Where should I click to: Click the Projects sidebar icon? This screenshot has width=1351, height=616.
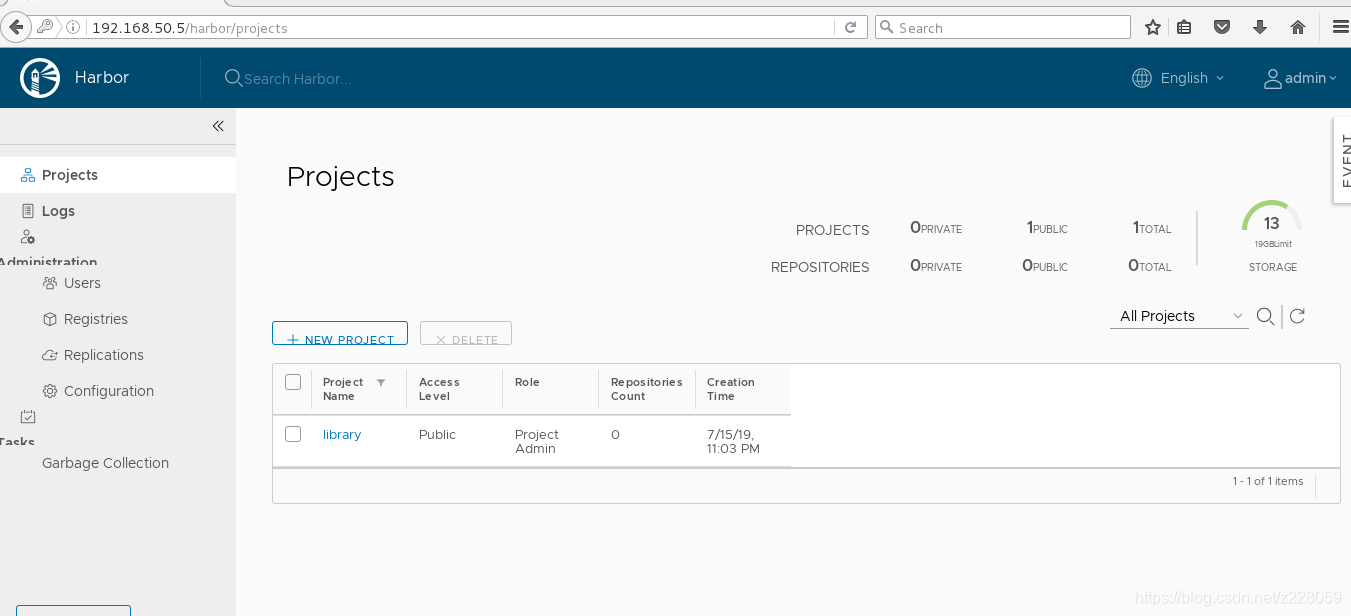tap(28, 175)
